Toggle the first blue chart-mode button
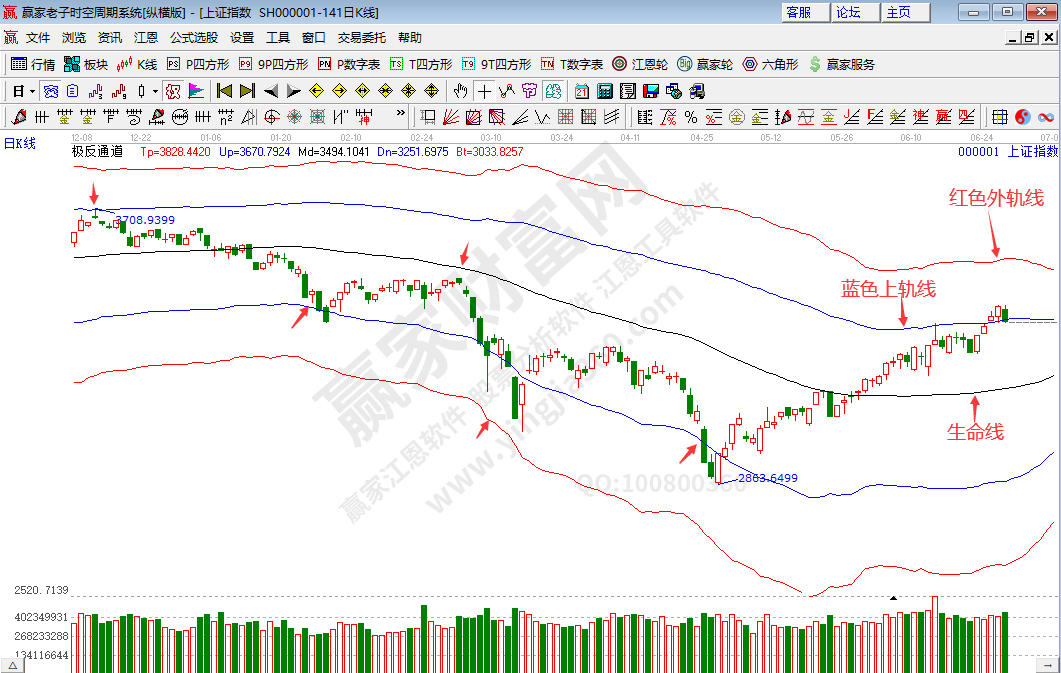Image resolution: width=1061 pixels, height=673 pixels. coord(50,91)
